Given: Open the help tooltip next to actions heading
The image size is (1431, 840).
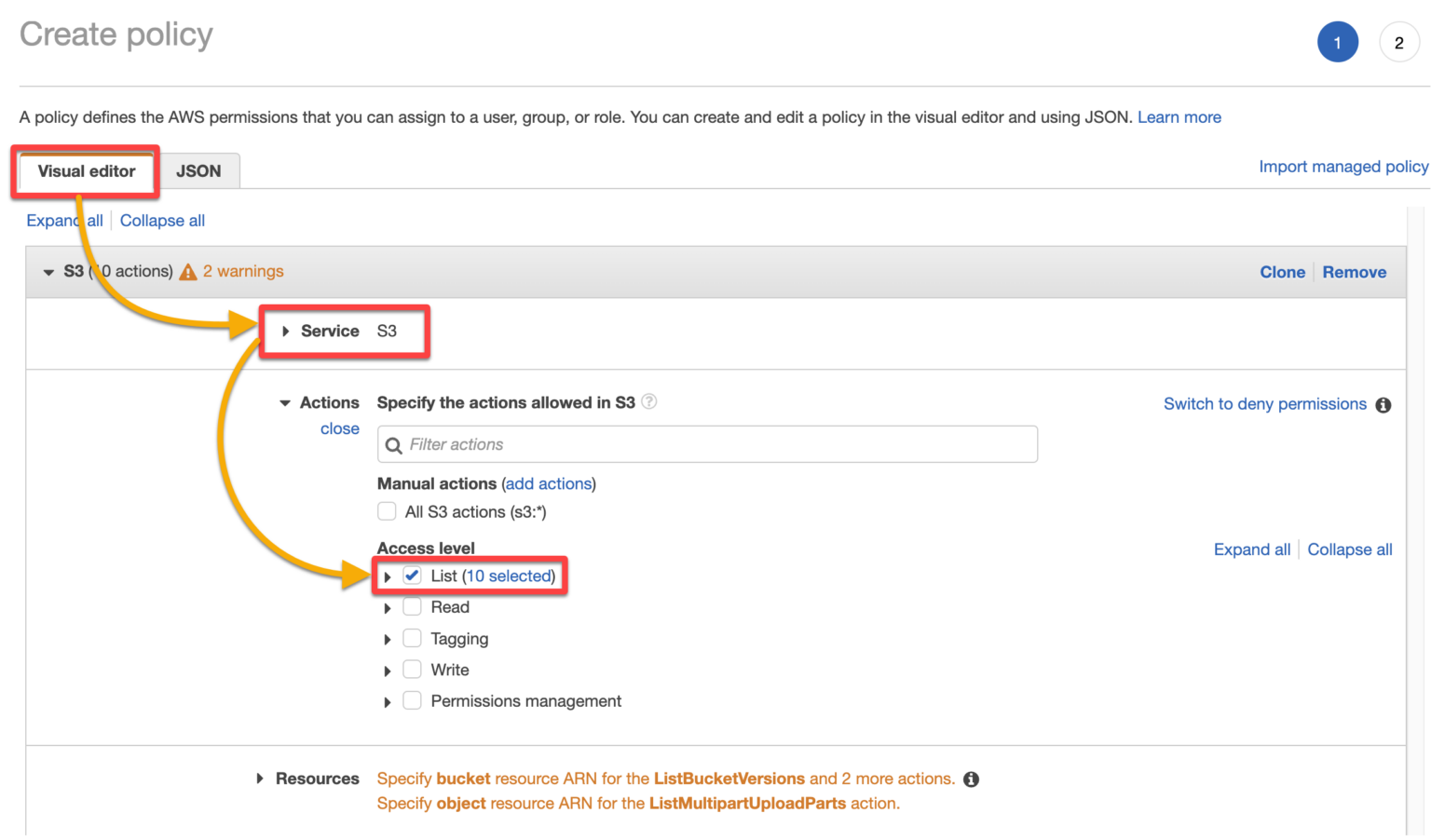Looking at the screenshot, I should (x=648, y=401).
